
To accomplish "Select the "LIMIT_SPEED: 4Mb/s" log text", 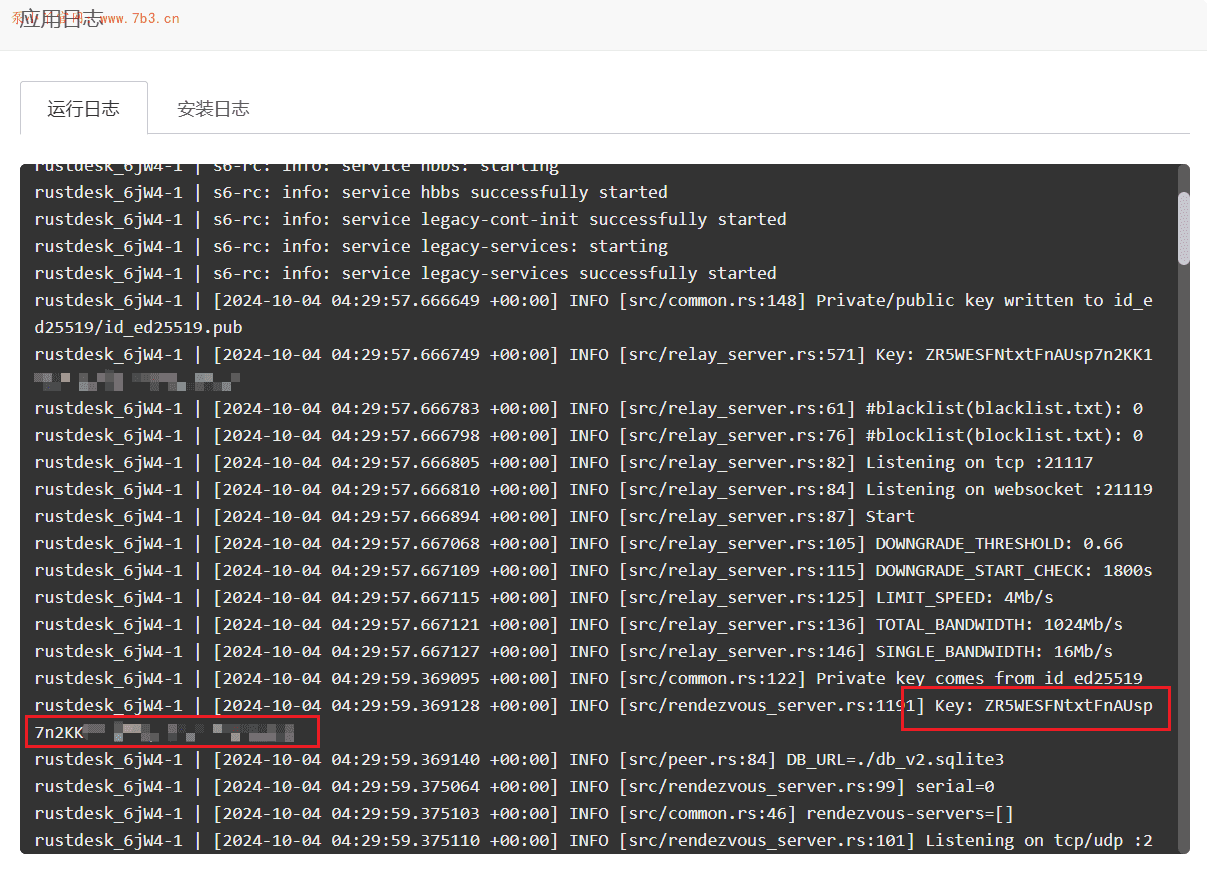I will (964, 597).
